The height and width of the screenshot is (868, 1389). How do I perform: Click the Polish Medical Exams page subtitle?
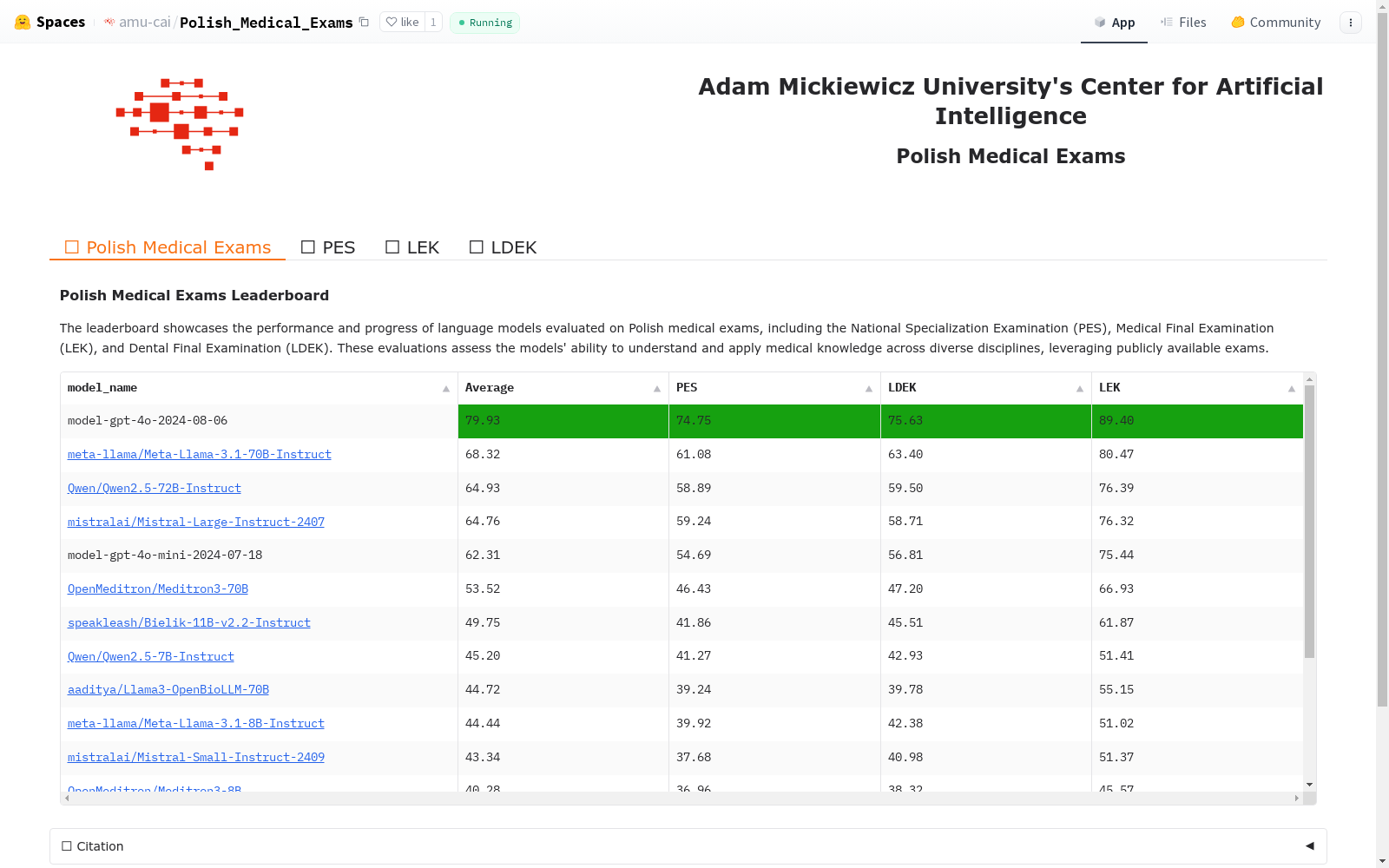[1010, 156]
